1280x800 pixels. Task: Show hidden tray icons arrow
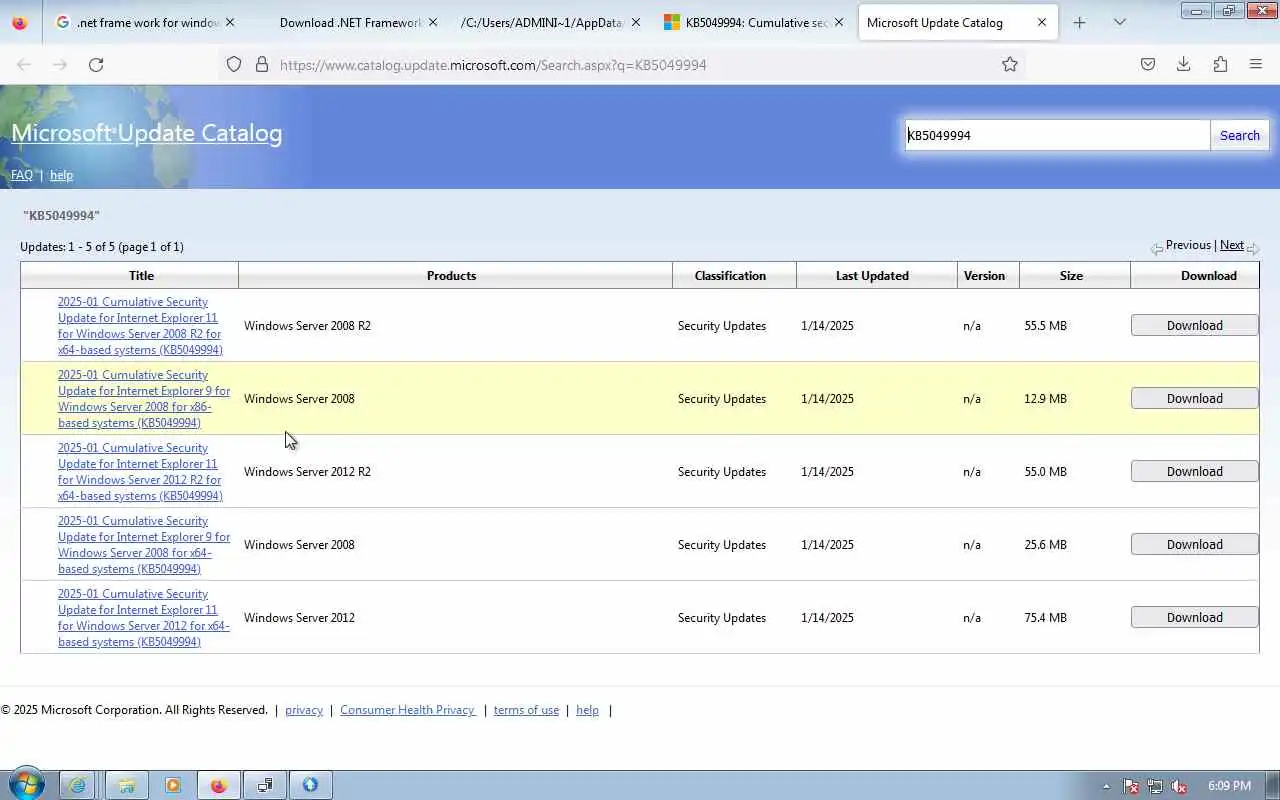[1106, 786]
